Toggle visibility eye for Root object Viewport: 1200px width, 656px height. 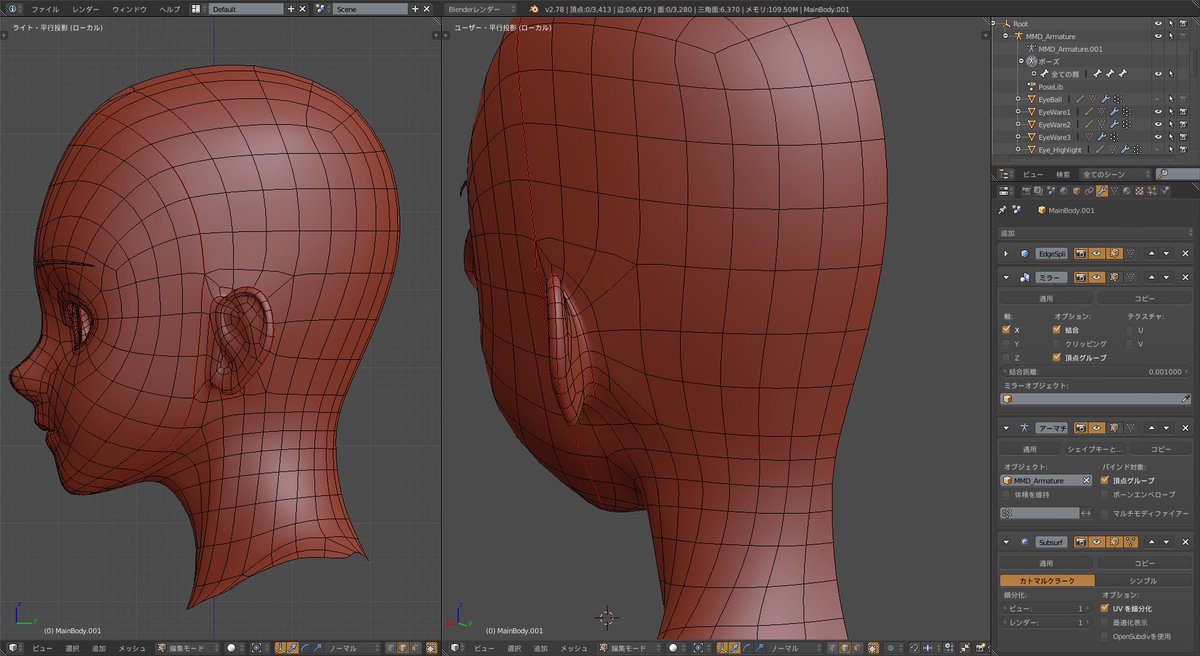tap(1158, 23)
